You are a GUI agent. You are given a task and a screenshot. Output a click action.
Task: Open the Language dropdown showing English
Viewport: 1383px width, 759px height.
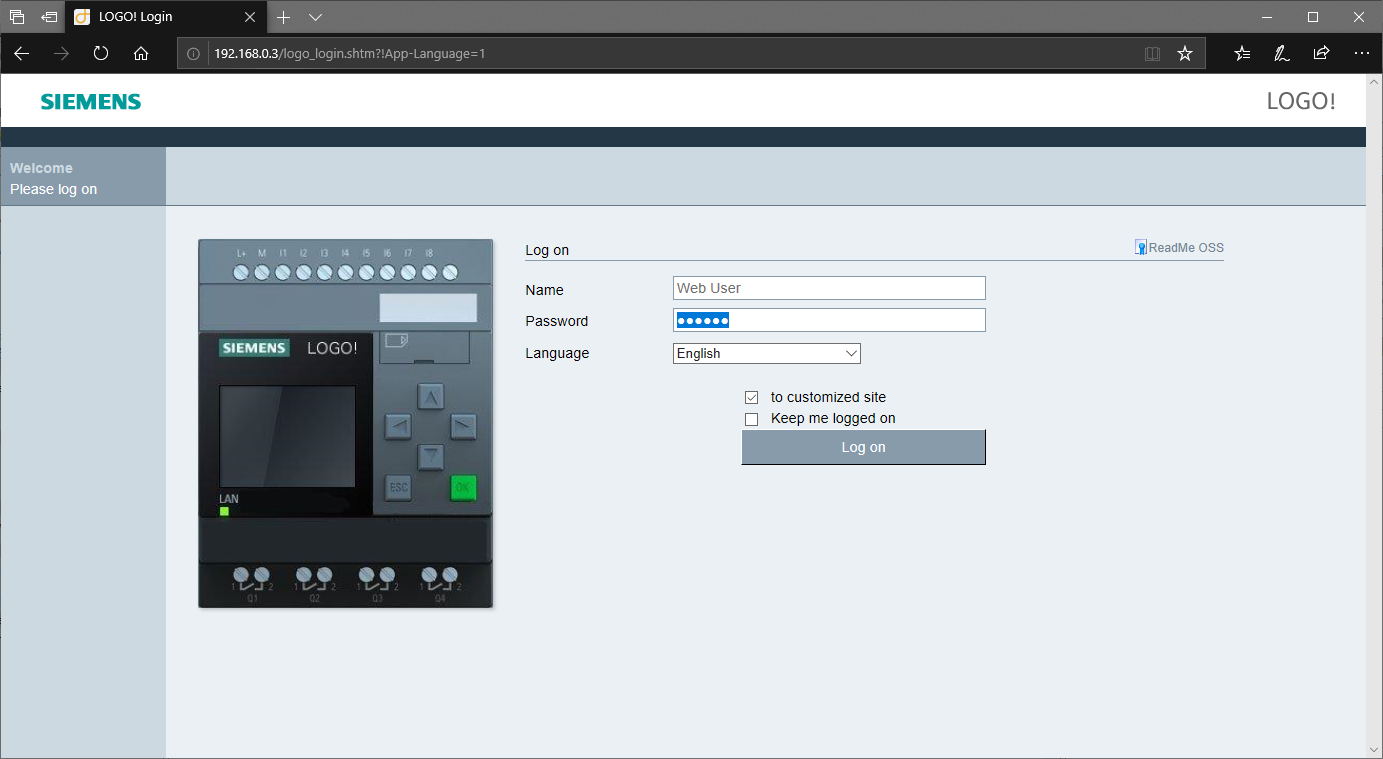tap(766, 353)
